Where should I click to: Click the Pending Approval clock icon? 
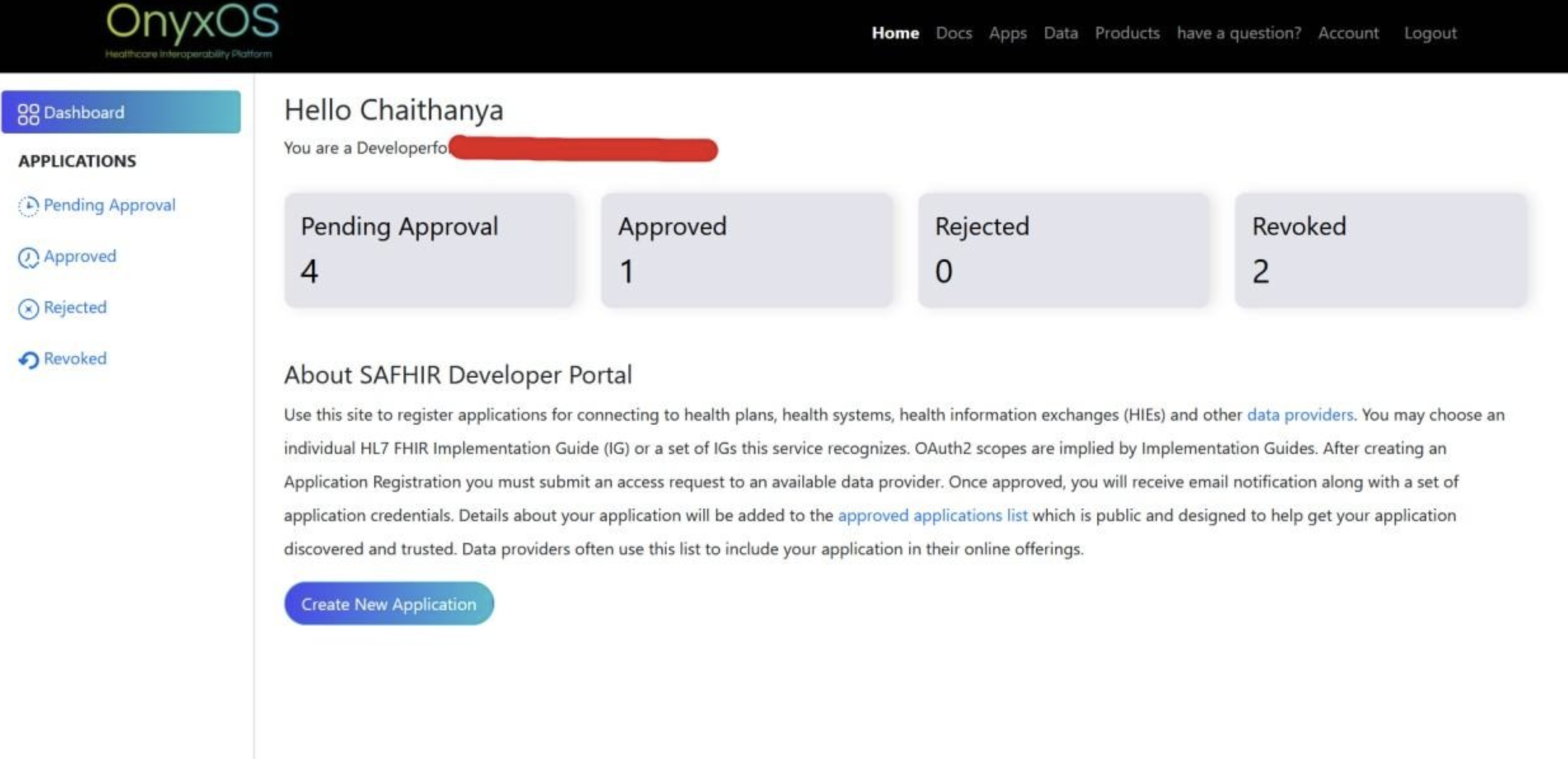(28, 206)
